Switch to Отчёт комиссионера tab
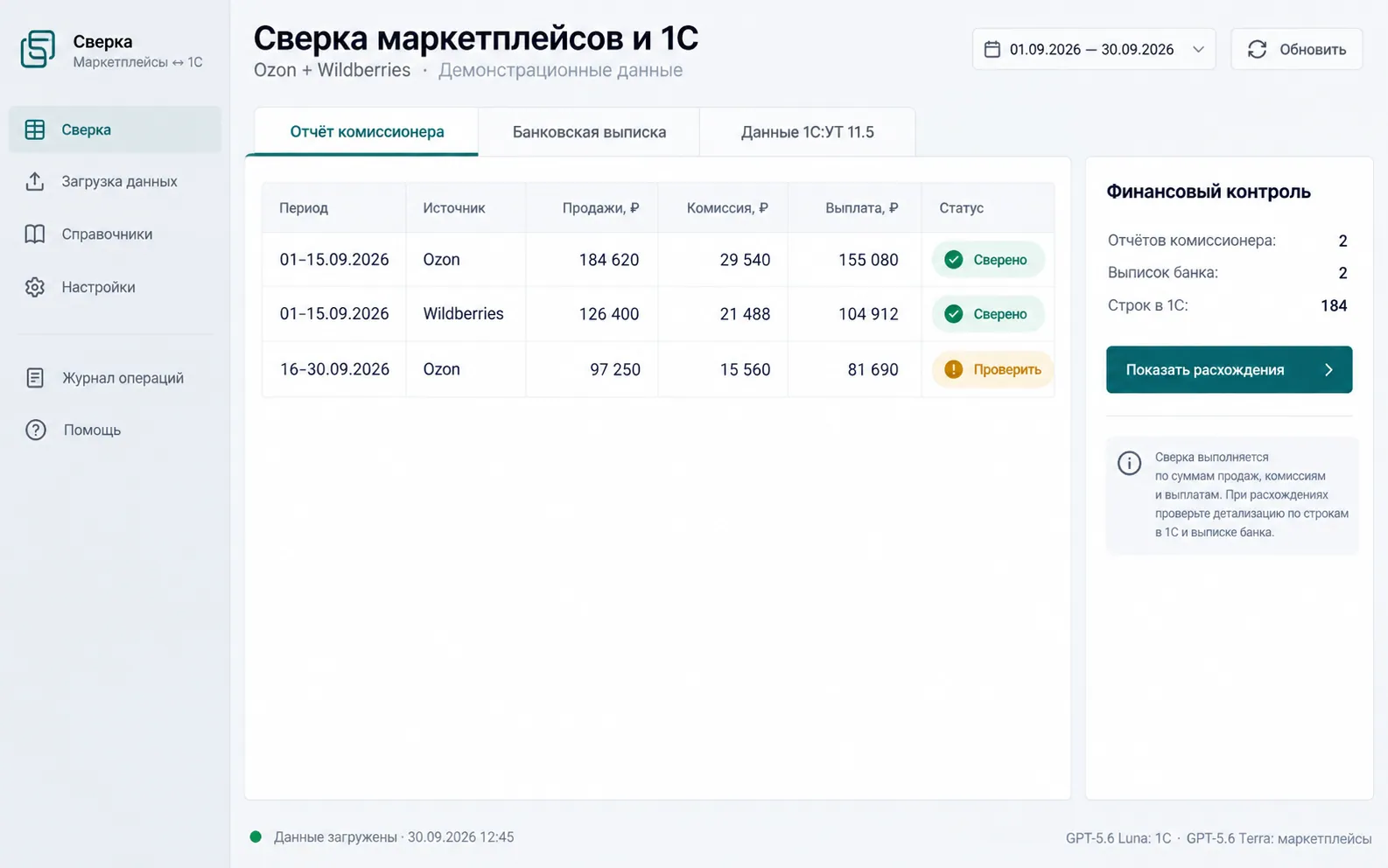 pyautogui.click(x=367, y=132)
